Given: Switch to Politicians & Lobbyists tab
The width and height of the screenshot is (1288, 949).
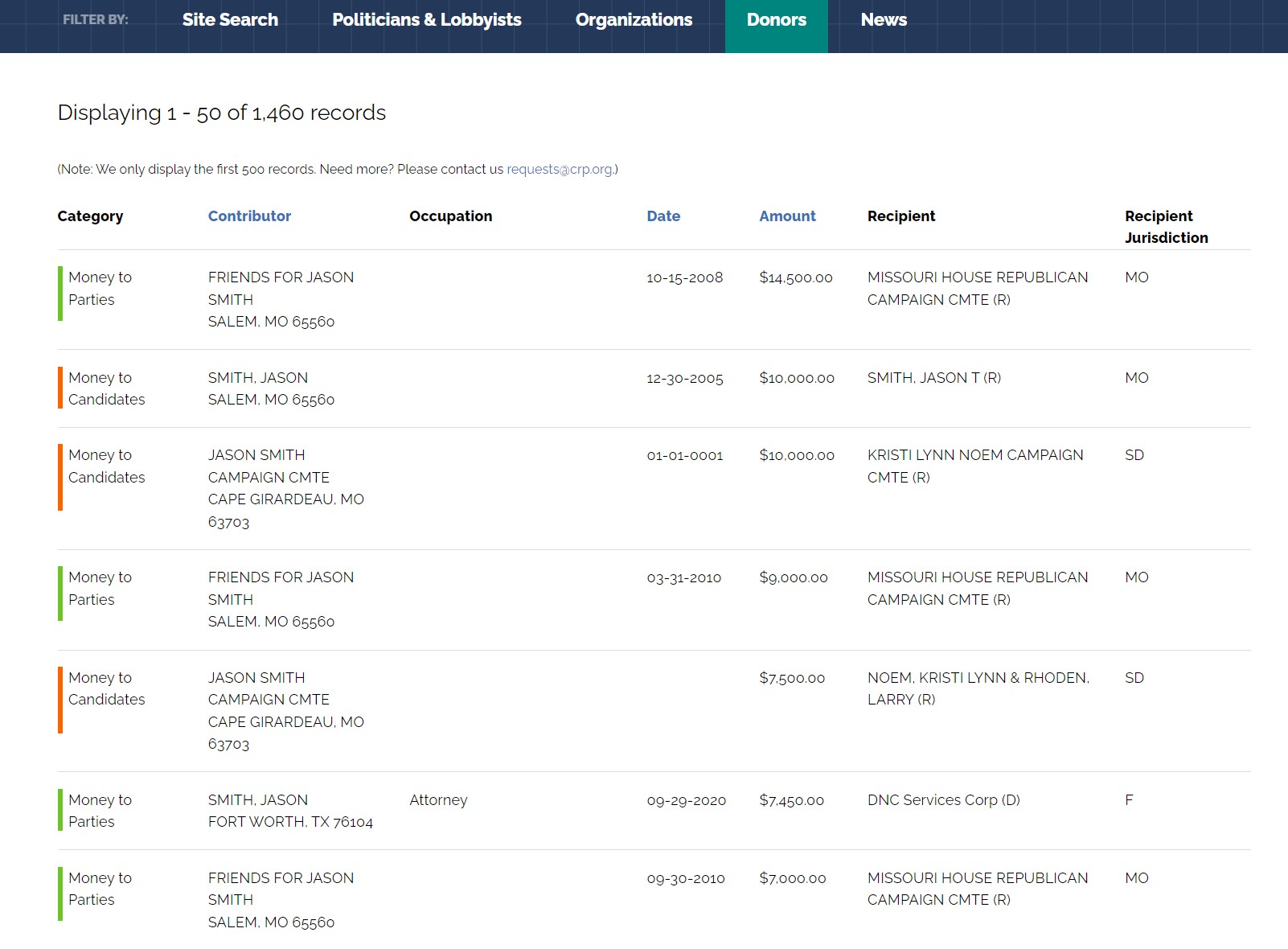Looking at the screenshot, I should coord(427,20).
